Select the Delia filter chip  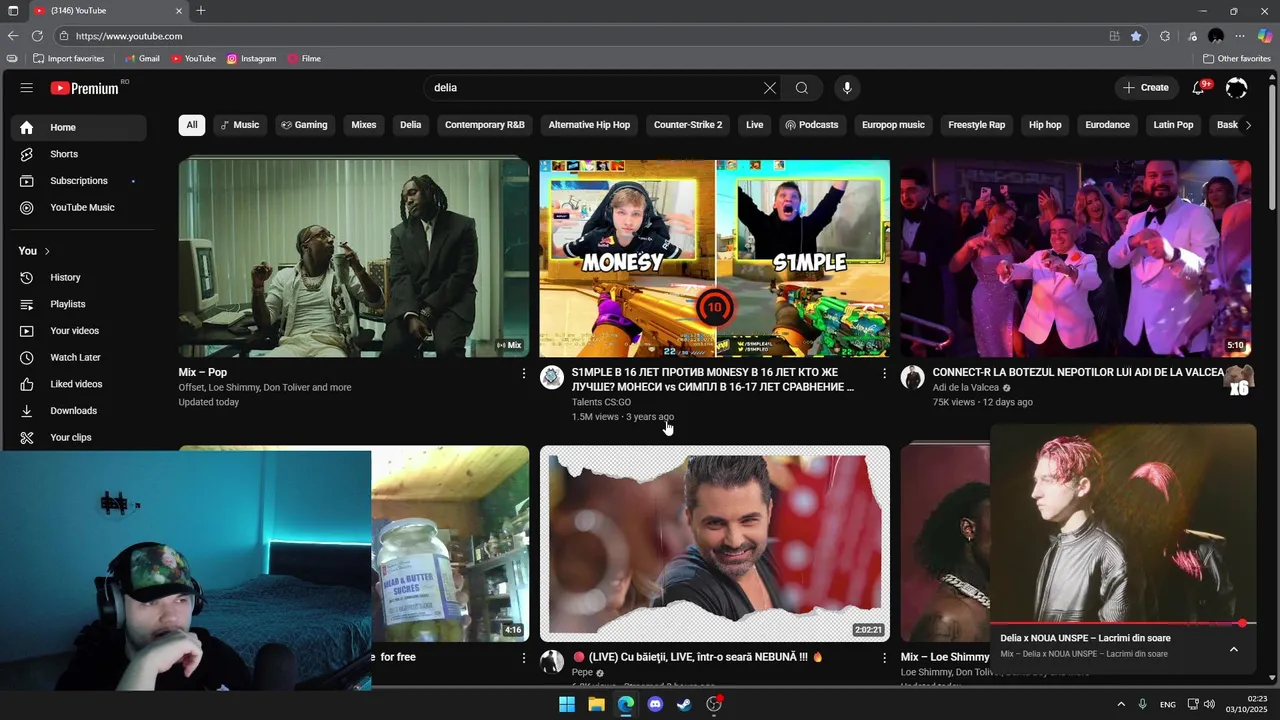click(411, 125)
